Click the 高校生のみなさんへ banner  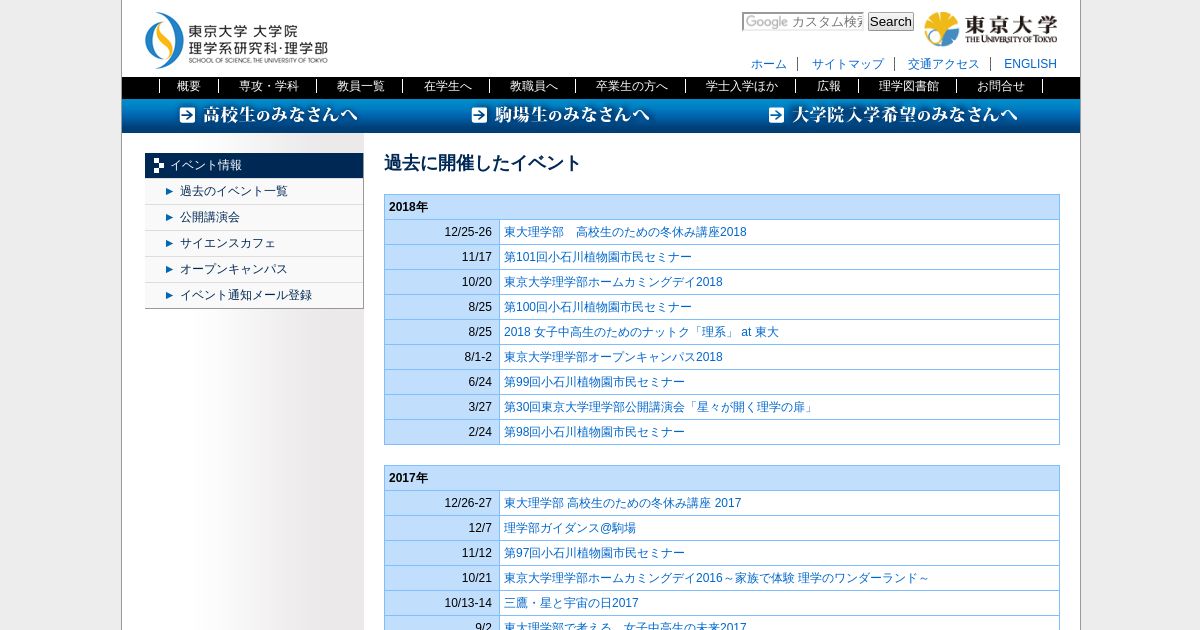269,115
